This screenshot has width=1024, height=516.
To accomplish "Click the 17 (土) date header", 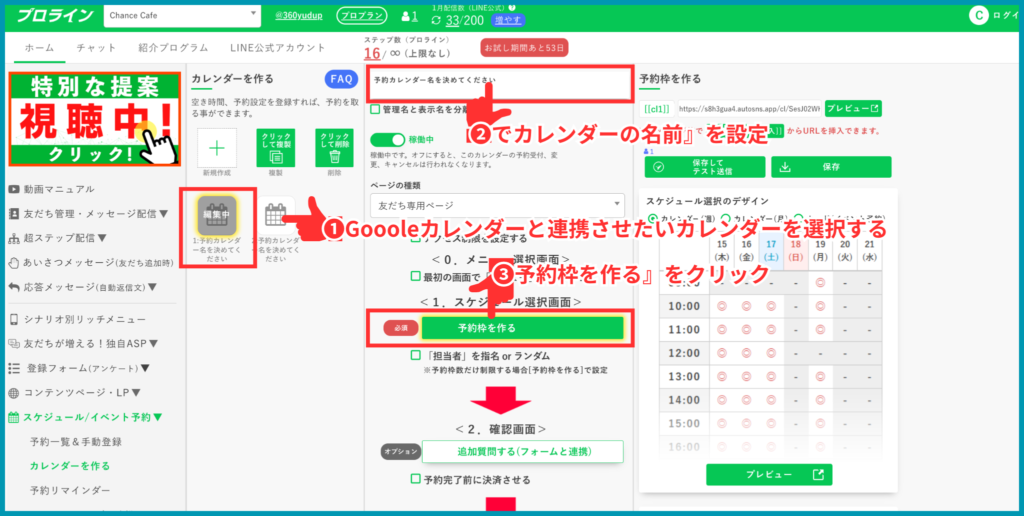I will (x=771, y=251).
